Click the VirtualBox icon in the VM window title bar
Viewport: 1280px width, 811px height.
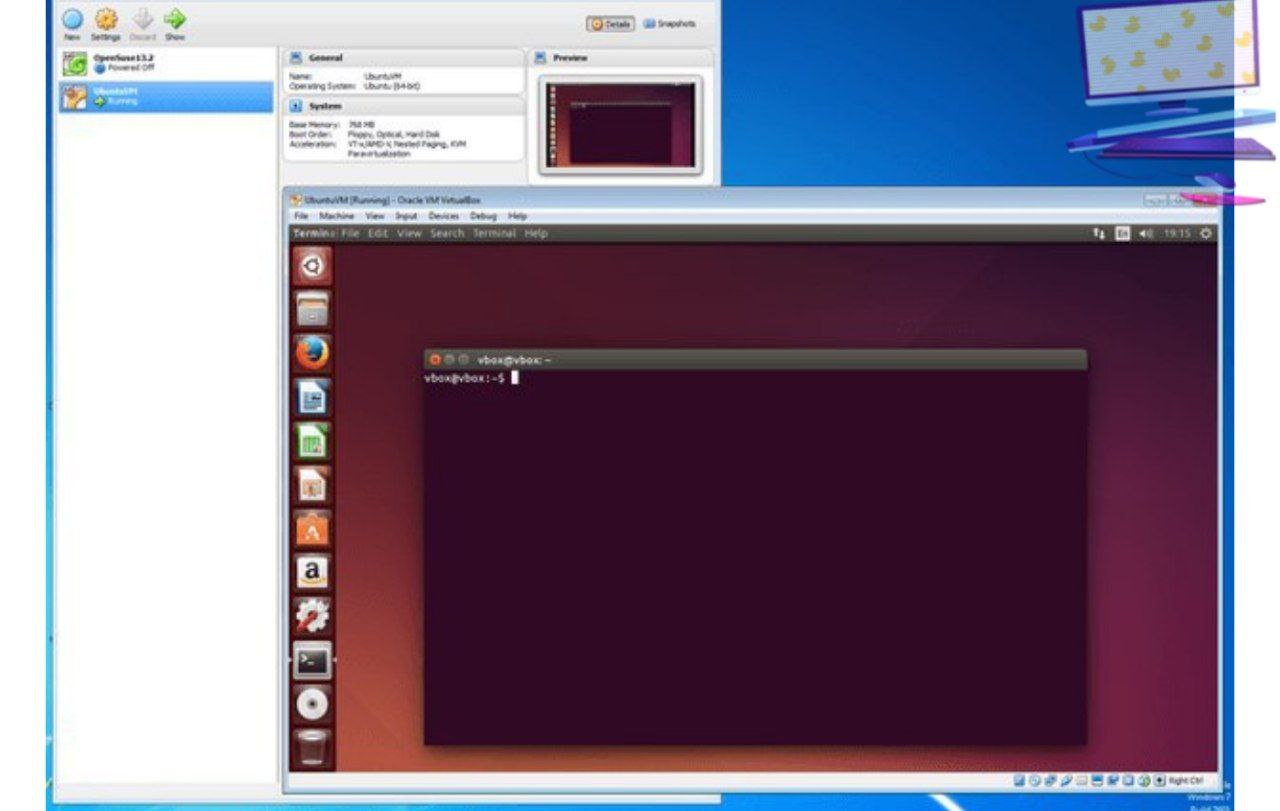point(297,200)
